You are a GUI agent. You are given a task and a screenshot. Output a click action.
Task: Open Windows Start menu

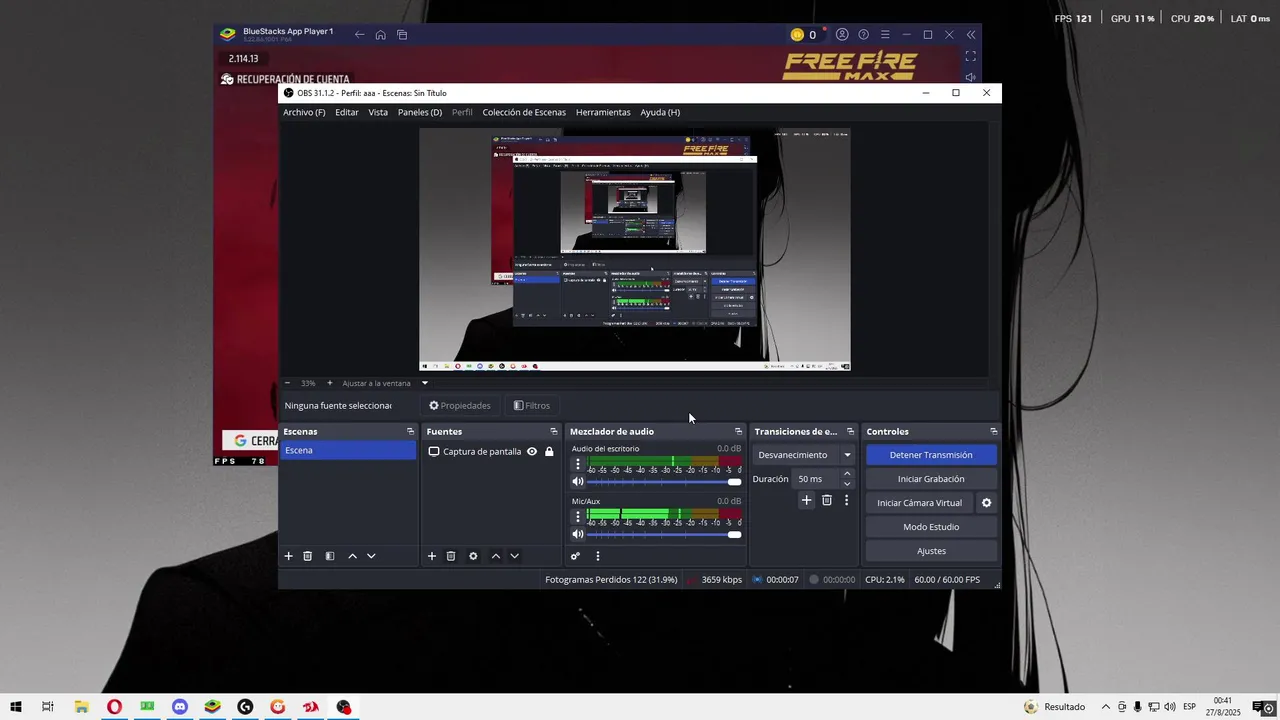click(x=16, y=707)
